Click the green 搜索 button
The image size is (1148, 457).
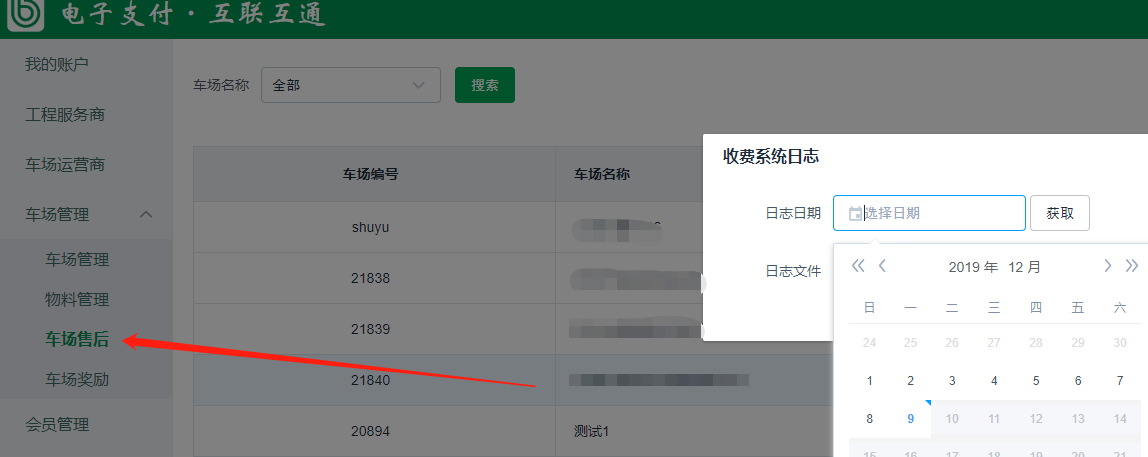coord(485,85)
